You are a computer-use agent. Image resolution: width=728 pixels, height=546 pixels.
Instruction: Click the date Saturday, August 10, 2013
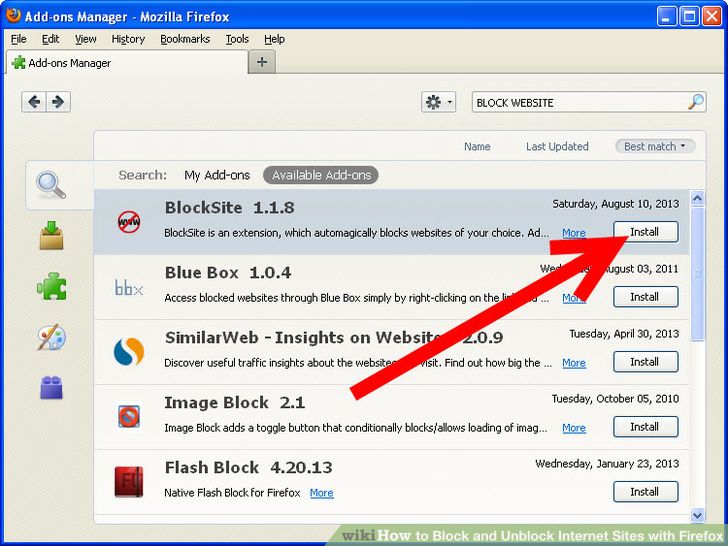pyautogui.click(x=615, y=204)
